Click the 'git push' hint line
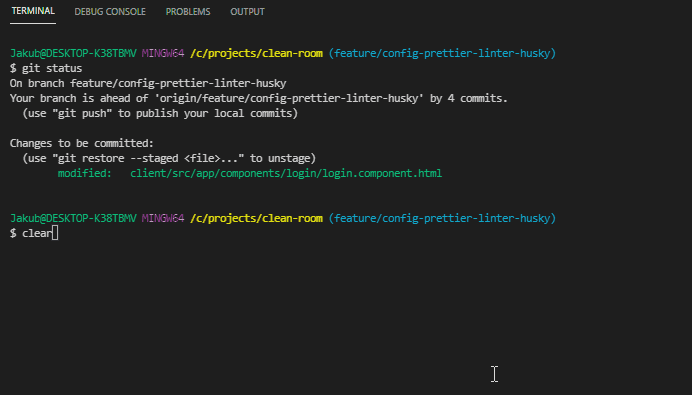 point(160,113)
